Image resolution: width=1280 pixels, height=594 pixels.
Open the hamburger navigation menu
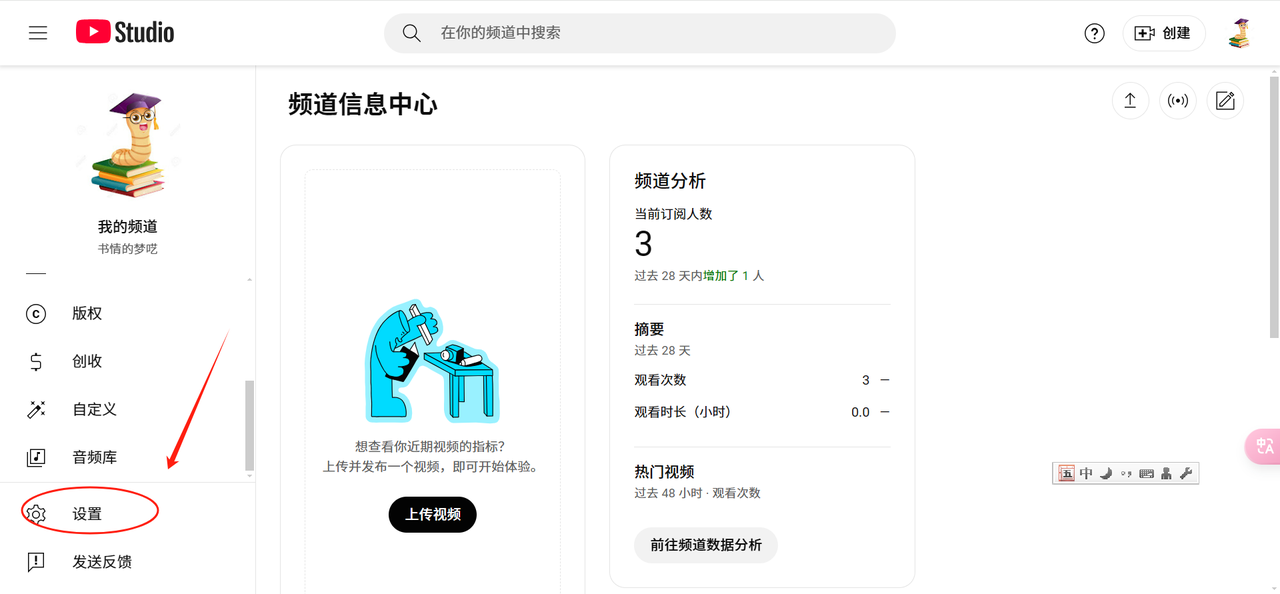pos(38,33)
